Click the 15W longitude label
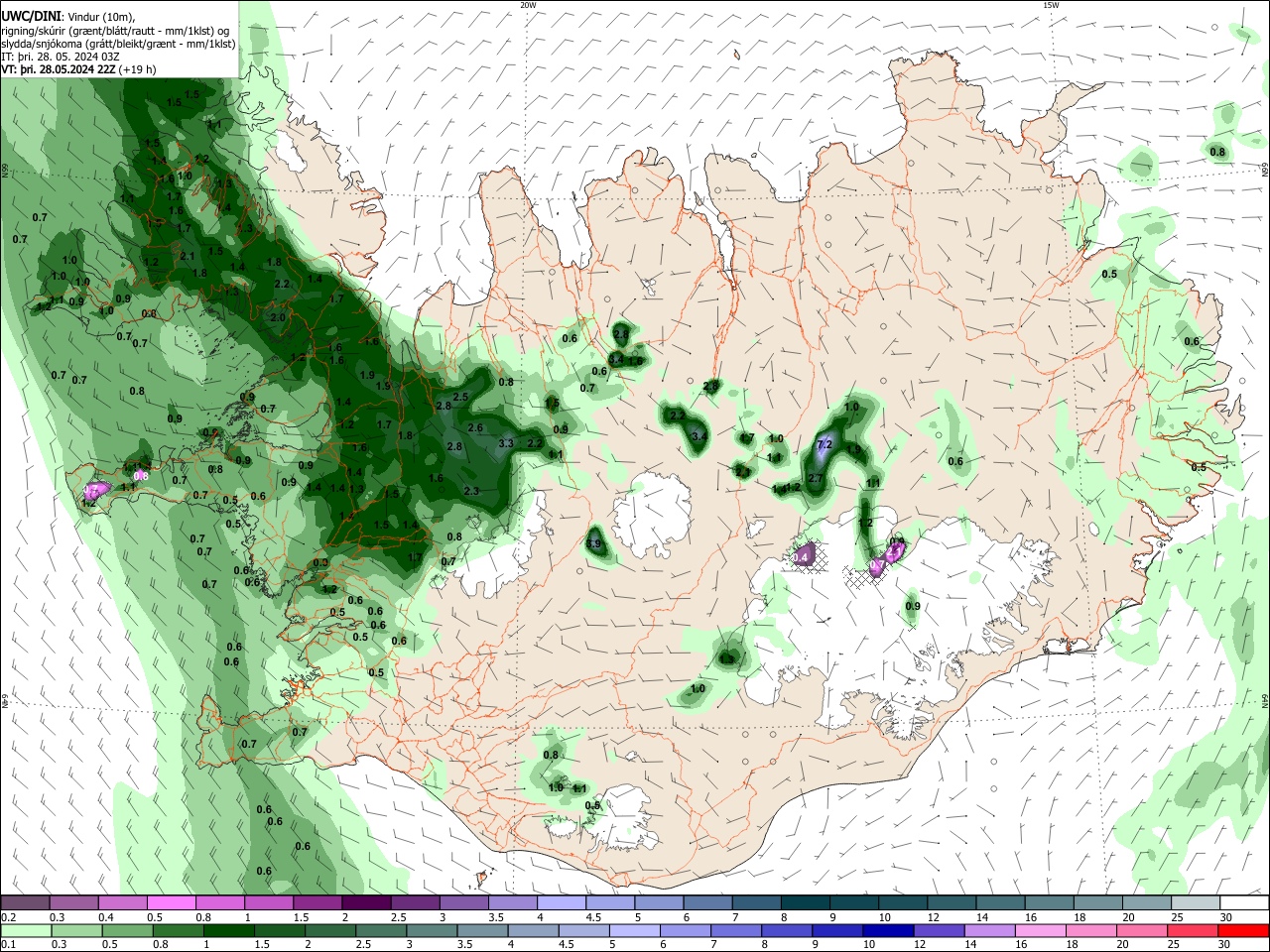 coord(1052,5)
